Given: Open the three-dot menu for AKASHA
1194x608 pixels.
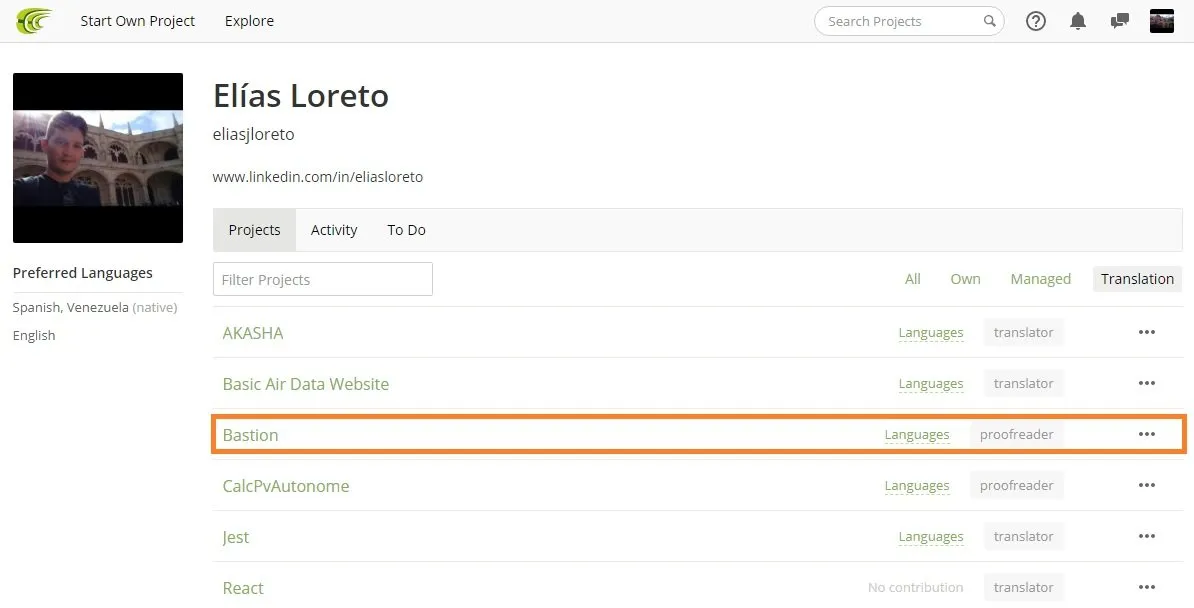Looking at the screenshot, I should pyautogui.click(x=1147, y=332).
